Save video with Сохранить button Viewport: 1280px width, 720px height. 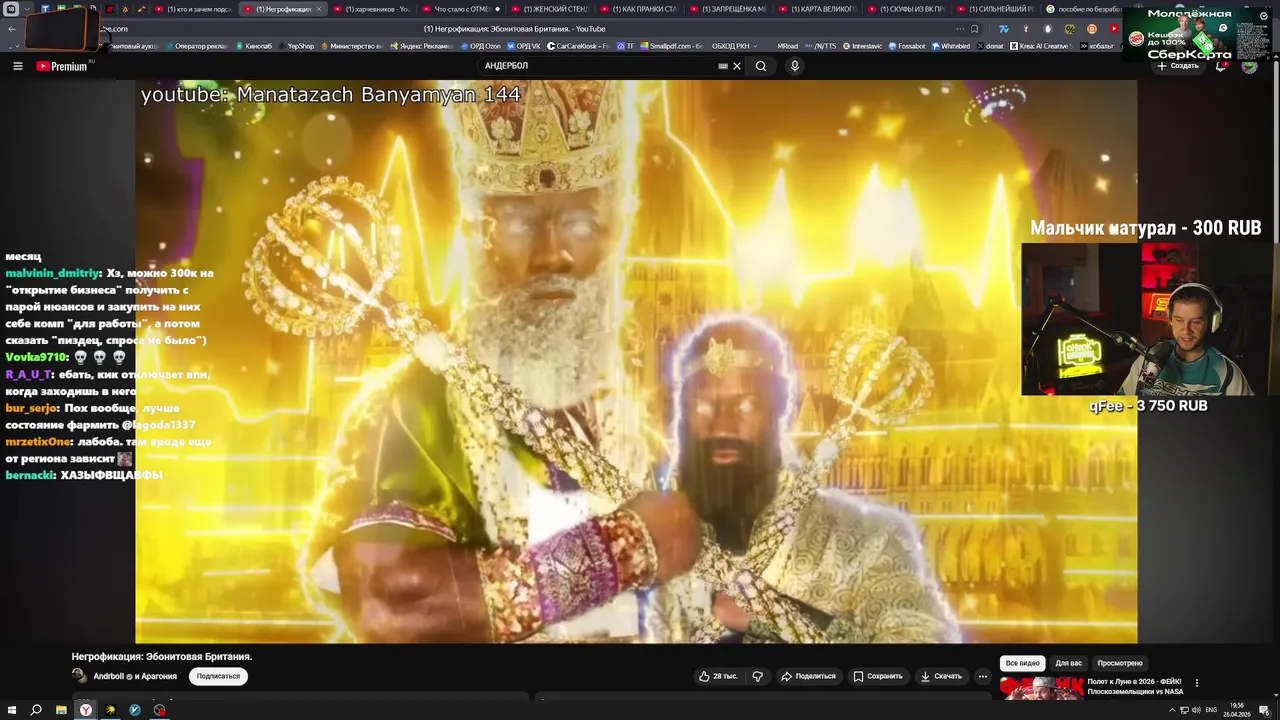(878, 676)
